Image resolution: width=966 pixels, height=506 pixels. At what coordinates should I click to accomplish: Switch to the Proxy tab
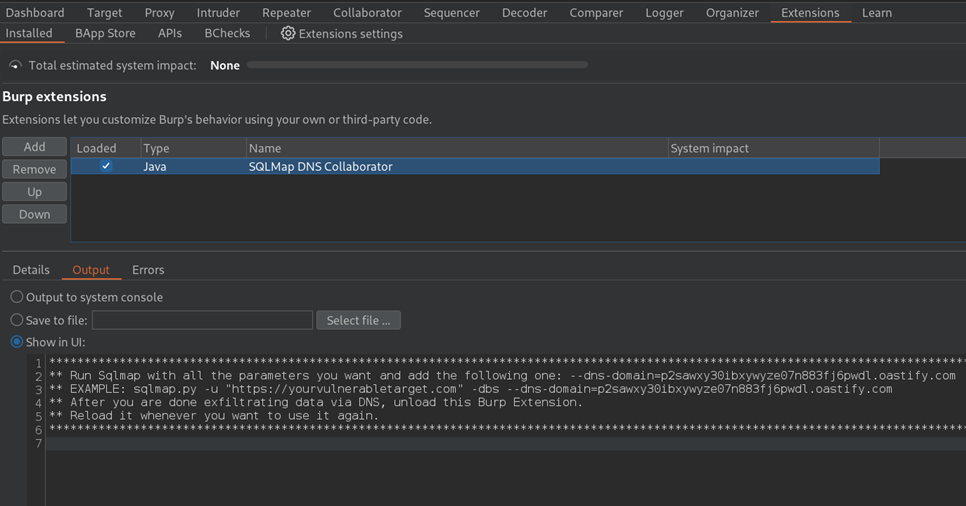point(160,12)
